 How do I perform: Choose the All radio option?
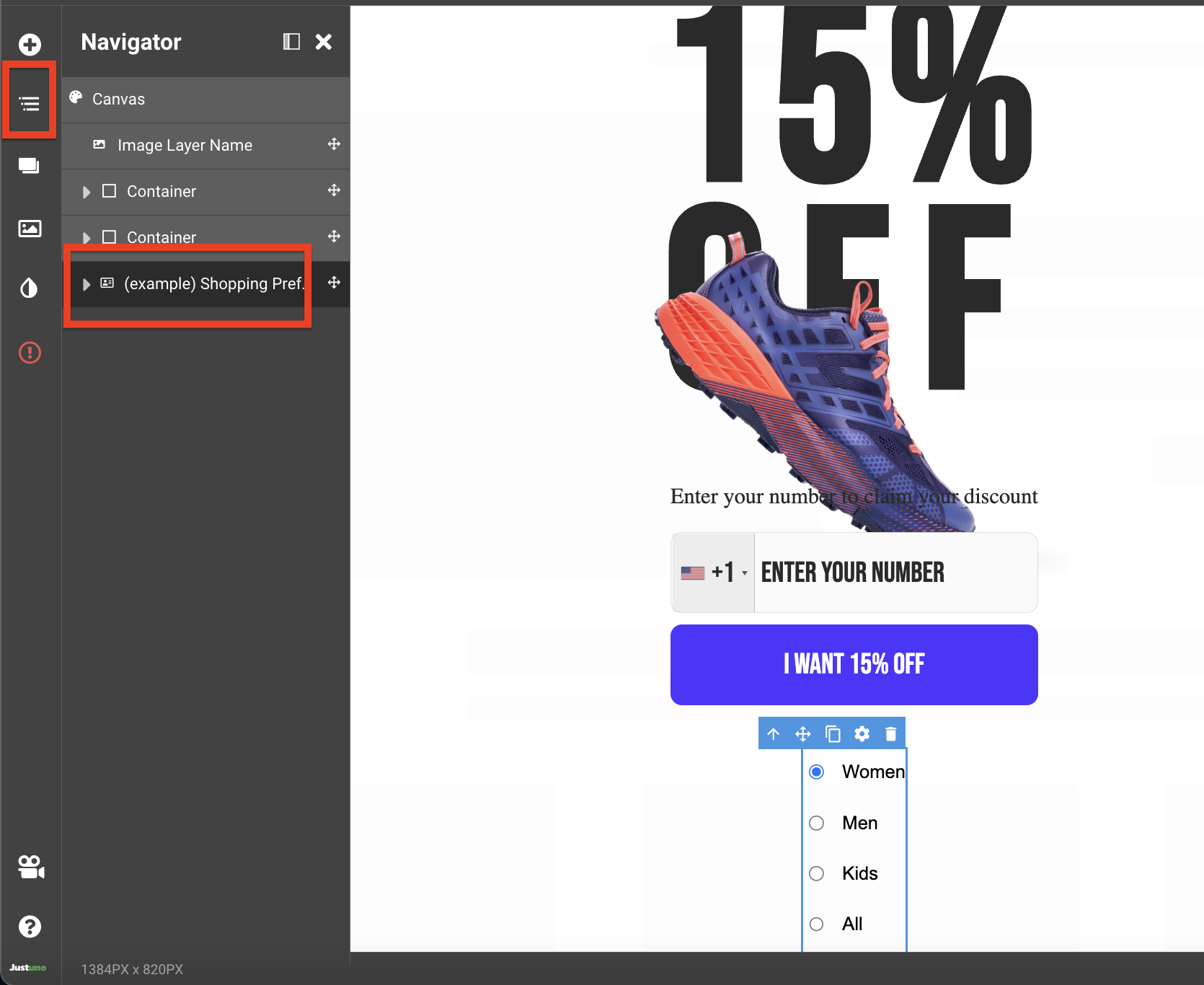pyautogui.click(x=817, y=924)
